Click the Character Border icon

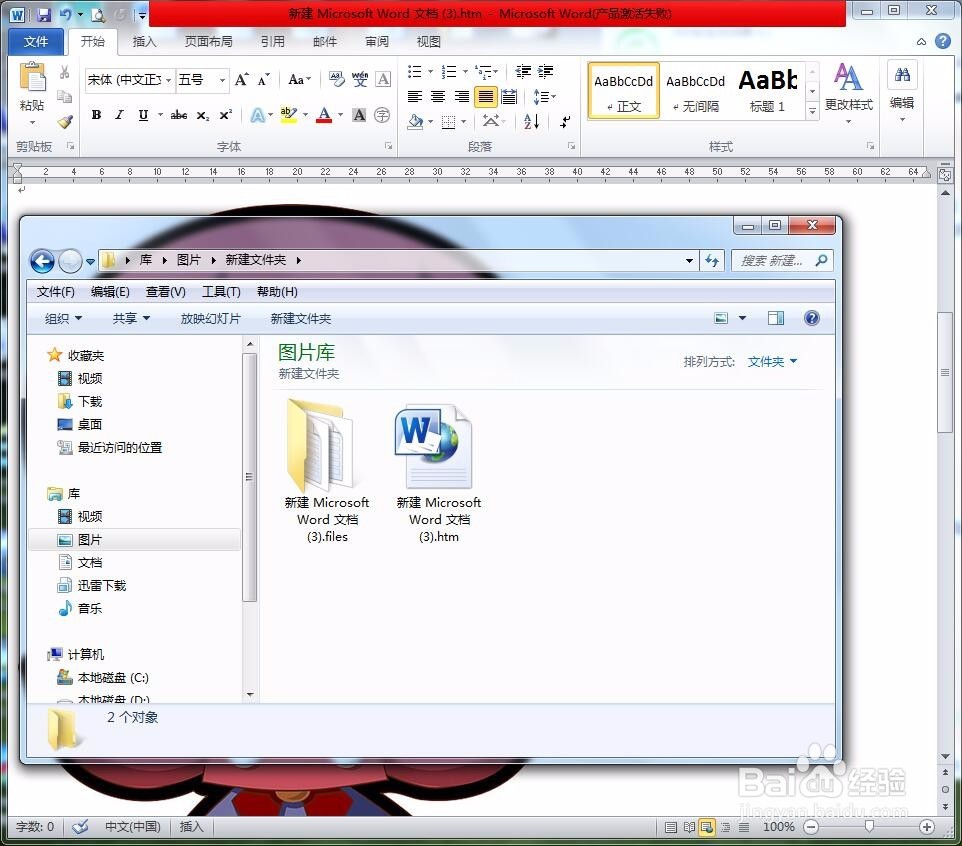[x=383, y=79]
